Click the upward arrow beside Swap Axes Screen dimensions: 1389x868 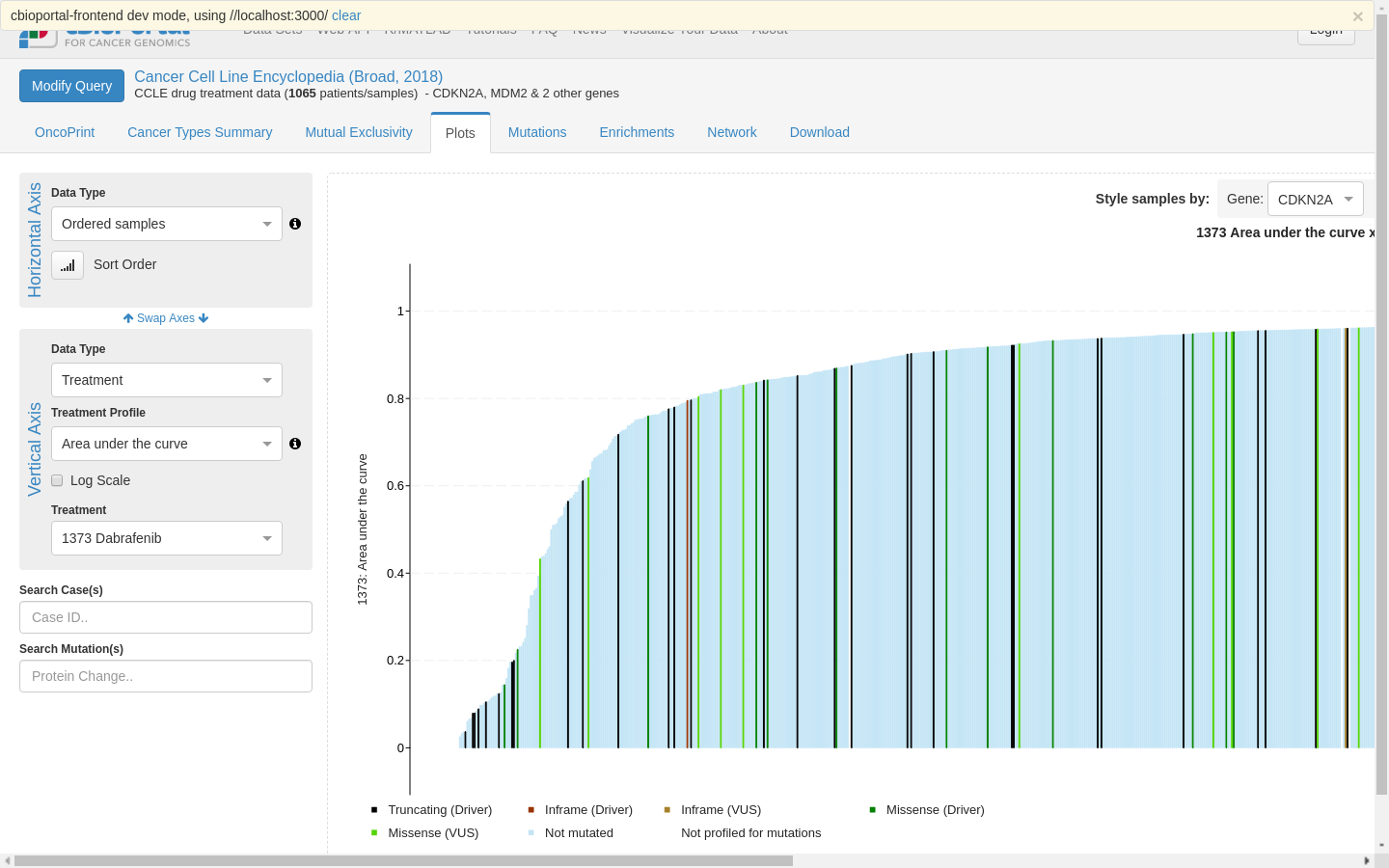pos(127,317)
